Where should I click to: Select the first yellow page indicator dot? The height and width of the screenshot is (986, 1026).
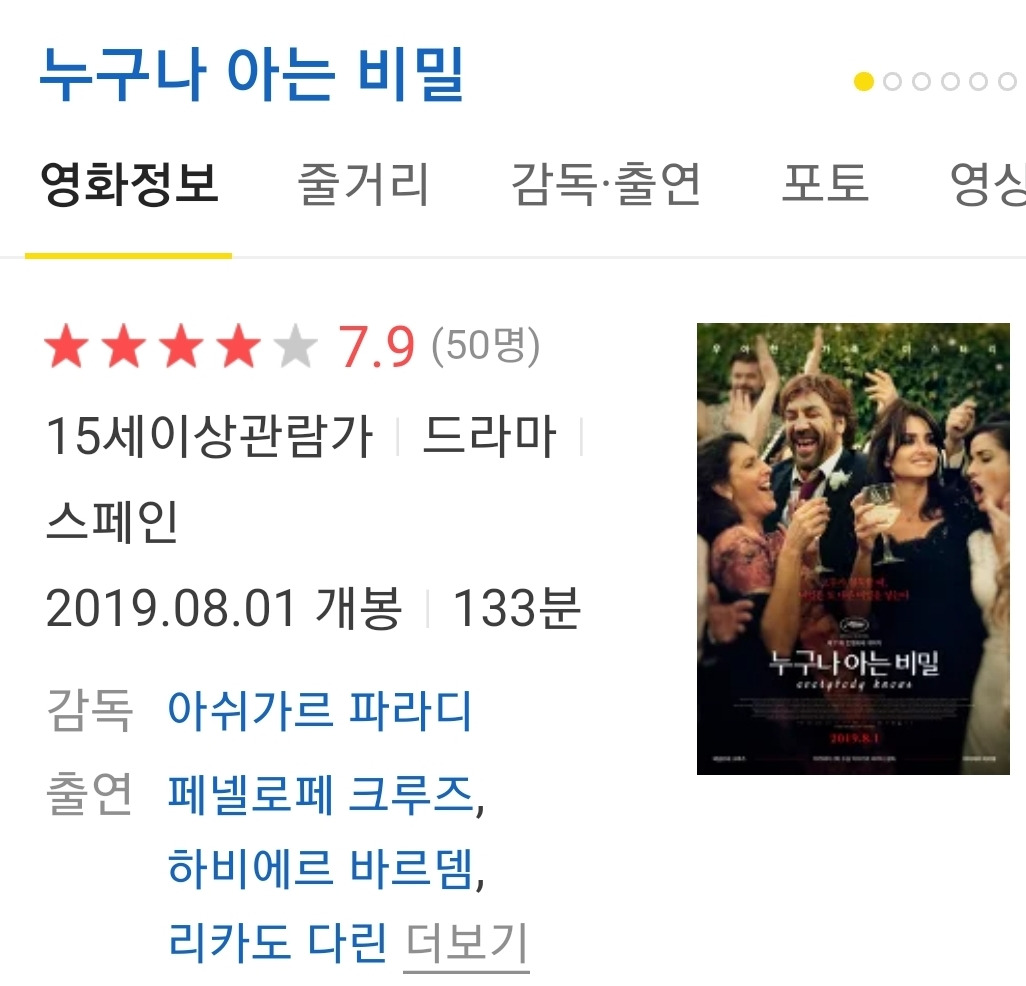tap(864, 82)
